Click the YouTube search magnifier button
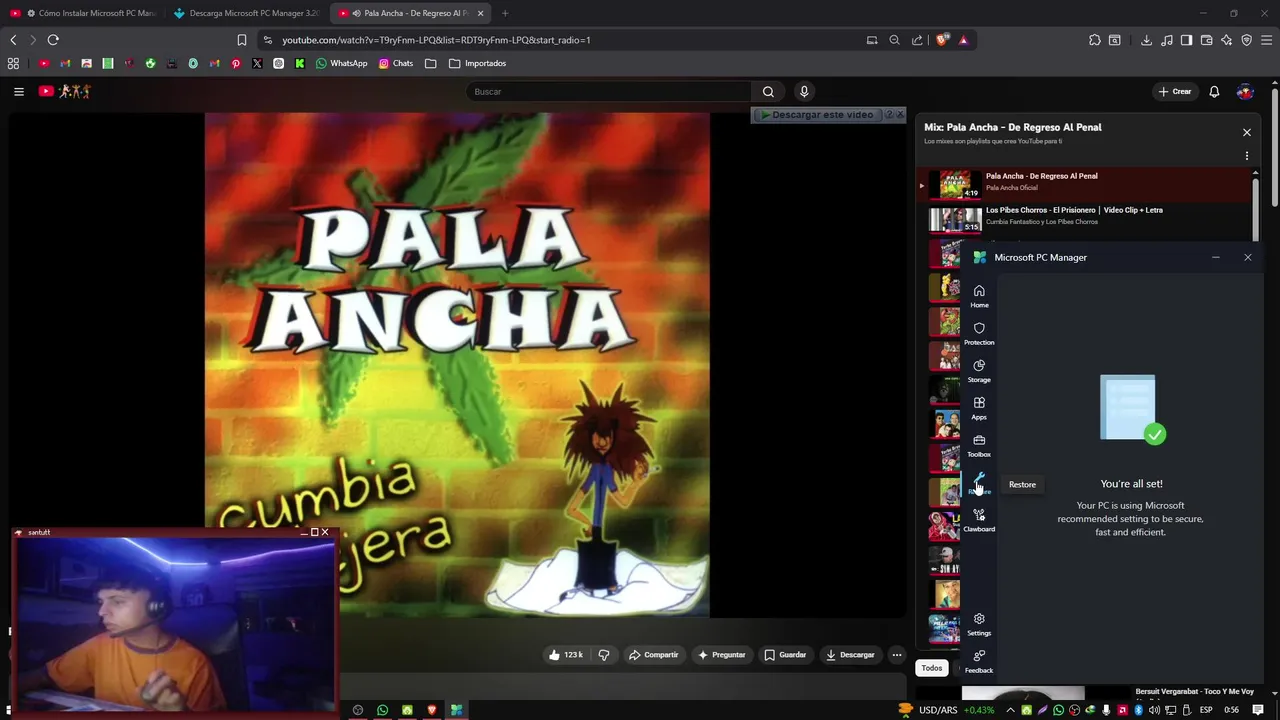 [x=768, y=91]
